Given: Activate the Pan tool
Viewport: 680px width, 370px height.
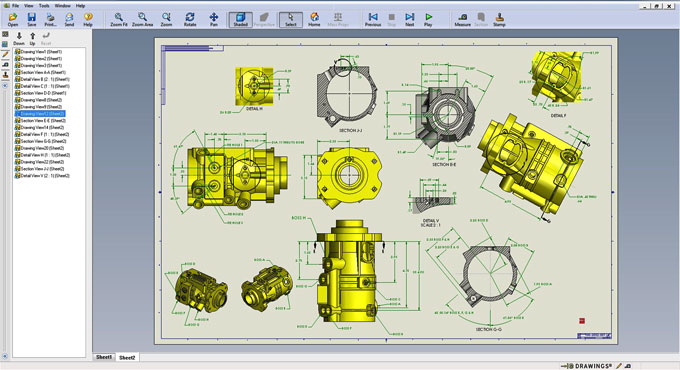Looking at the screenshot, I should [214, 20].
